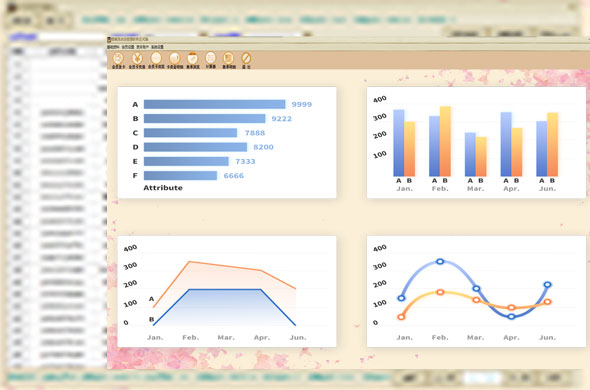Open the card balance details toolbar icon
The image size is (590, 390).
pos(174,59)
